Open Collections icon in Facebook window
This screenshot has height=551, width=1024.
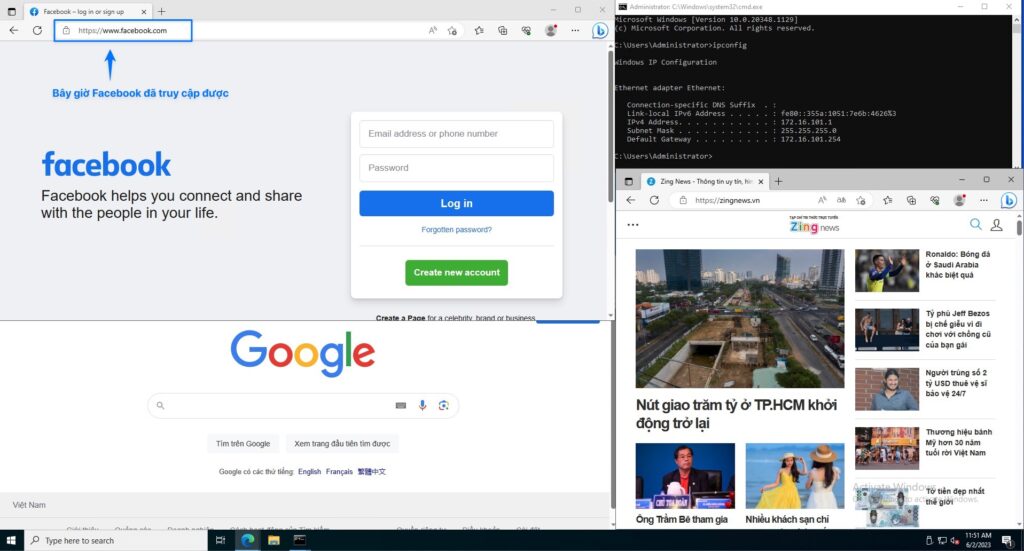pyautogui.click(x=502, y=30)
